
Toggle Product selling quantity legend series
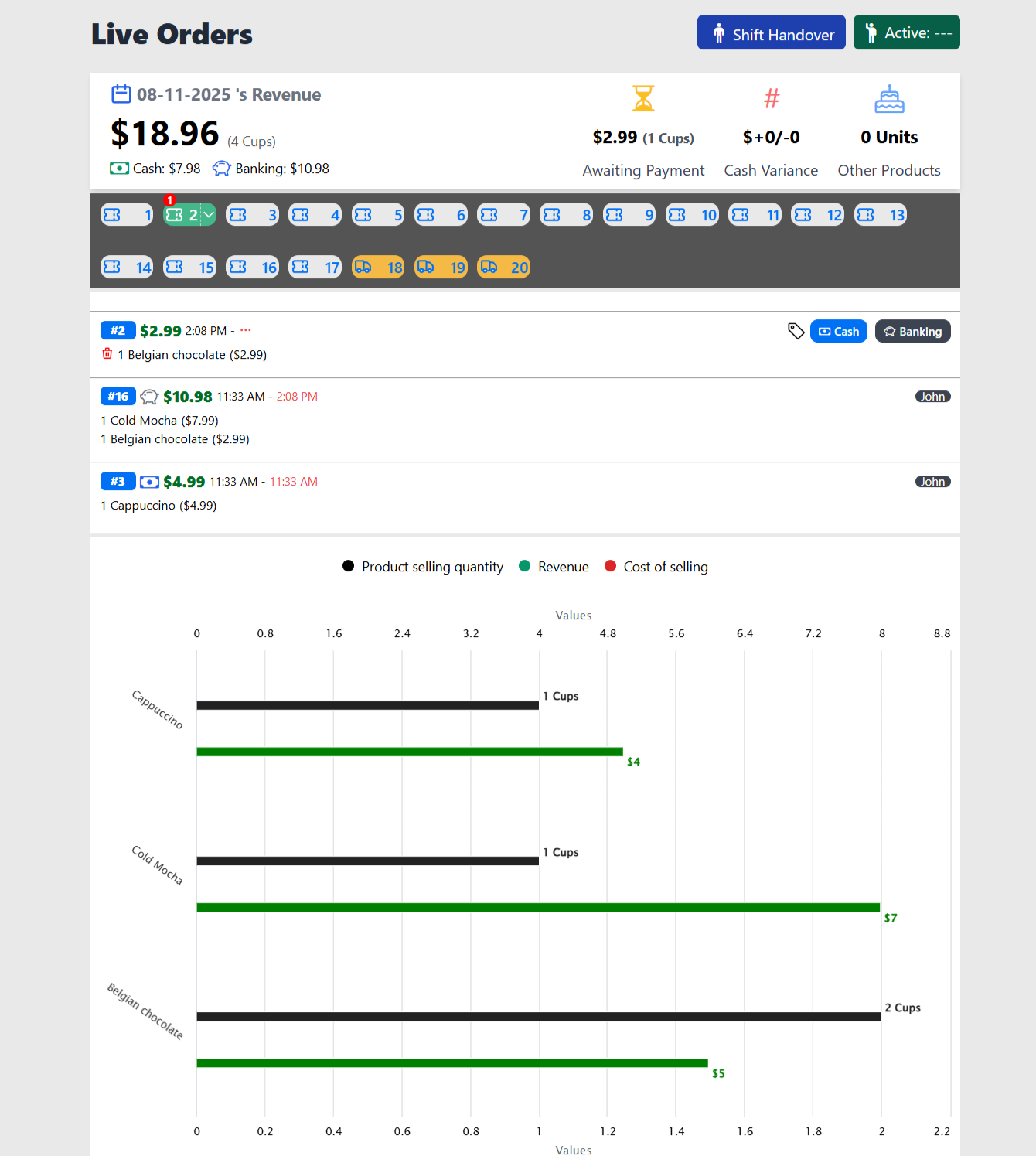coord(423,567)
